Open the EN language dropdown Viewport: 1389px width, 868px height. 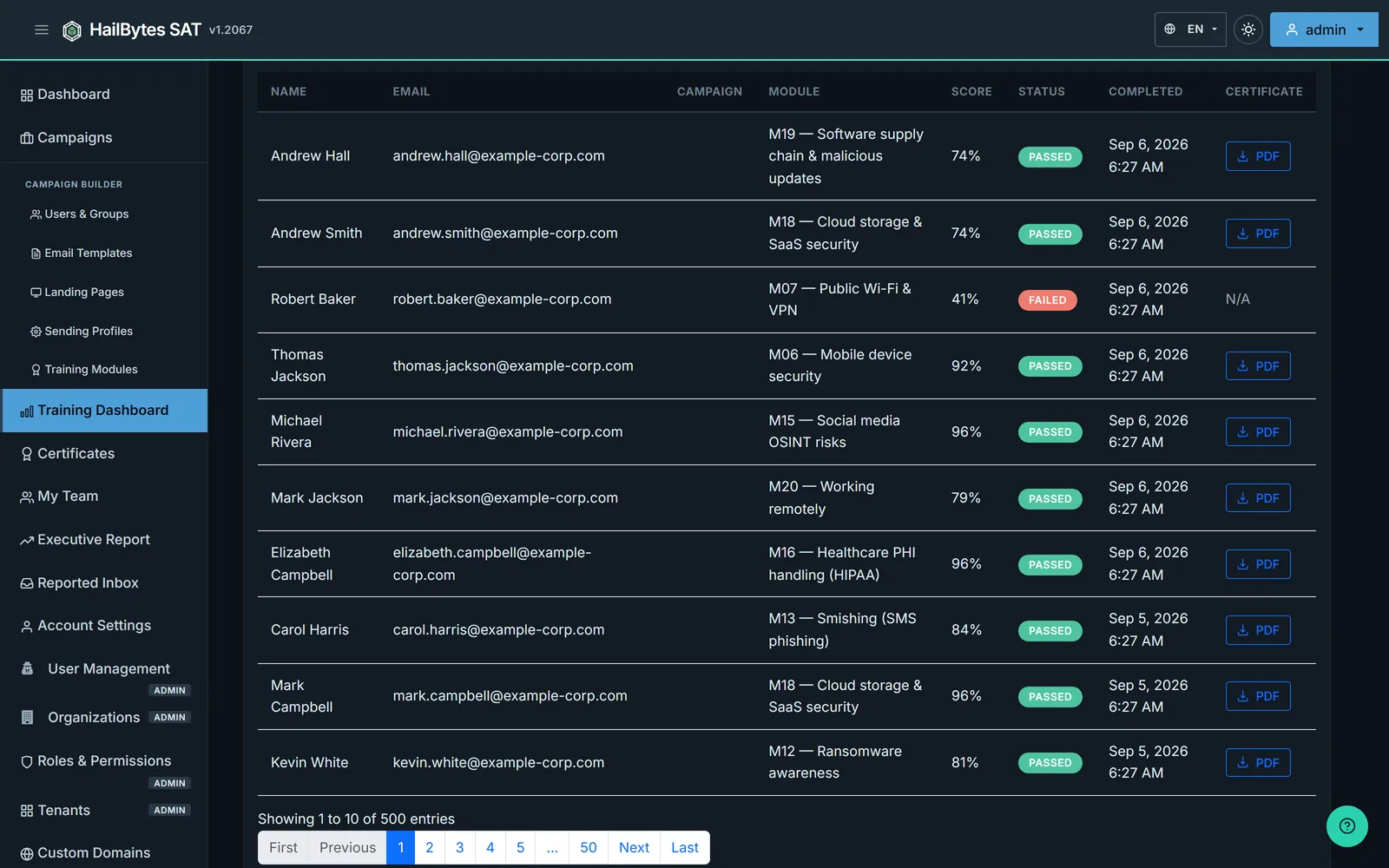point(1190,30)
